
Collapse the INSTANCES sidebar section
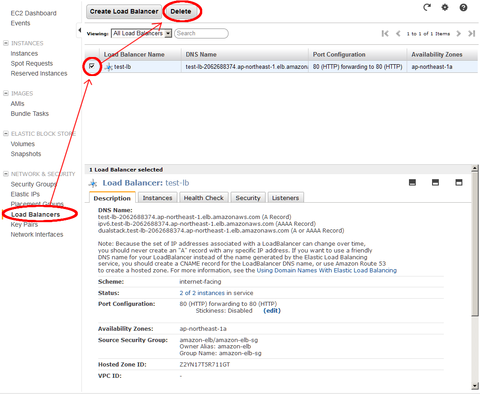click(6, 43)
